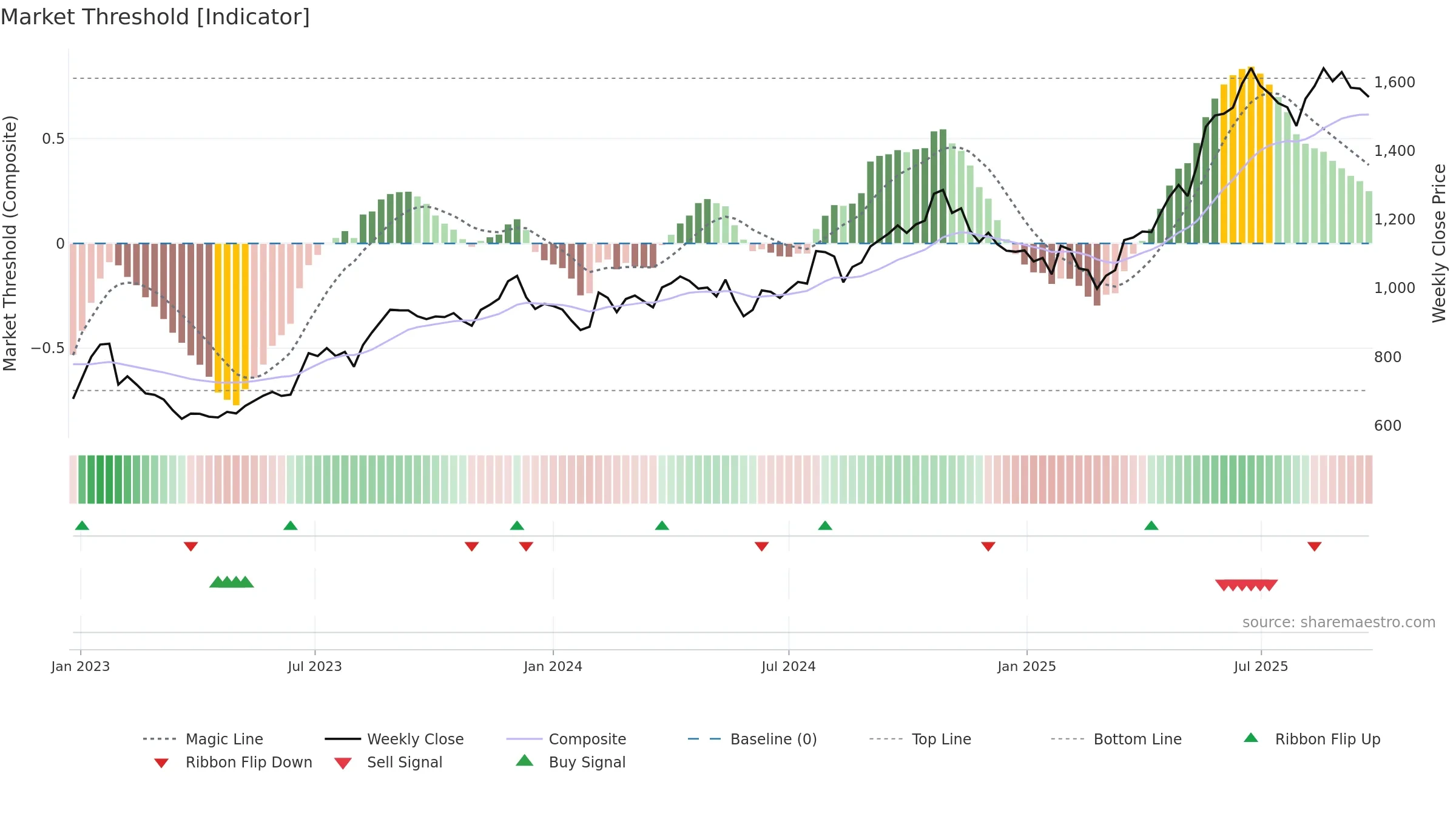Click the red Sell Signal legend triangle
The image size is (1456, 819).
pyautogui.click(x=343, y=763)
